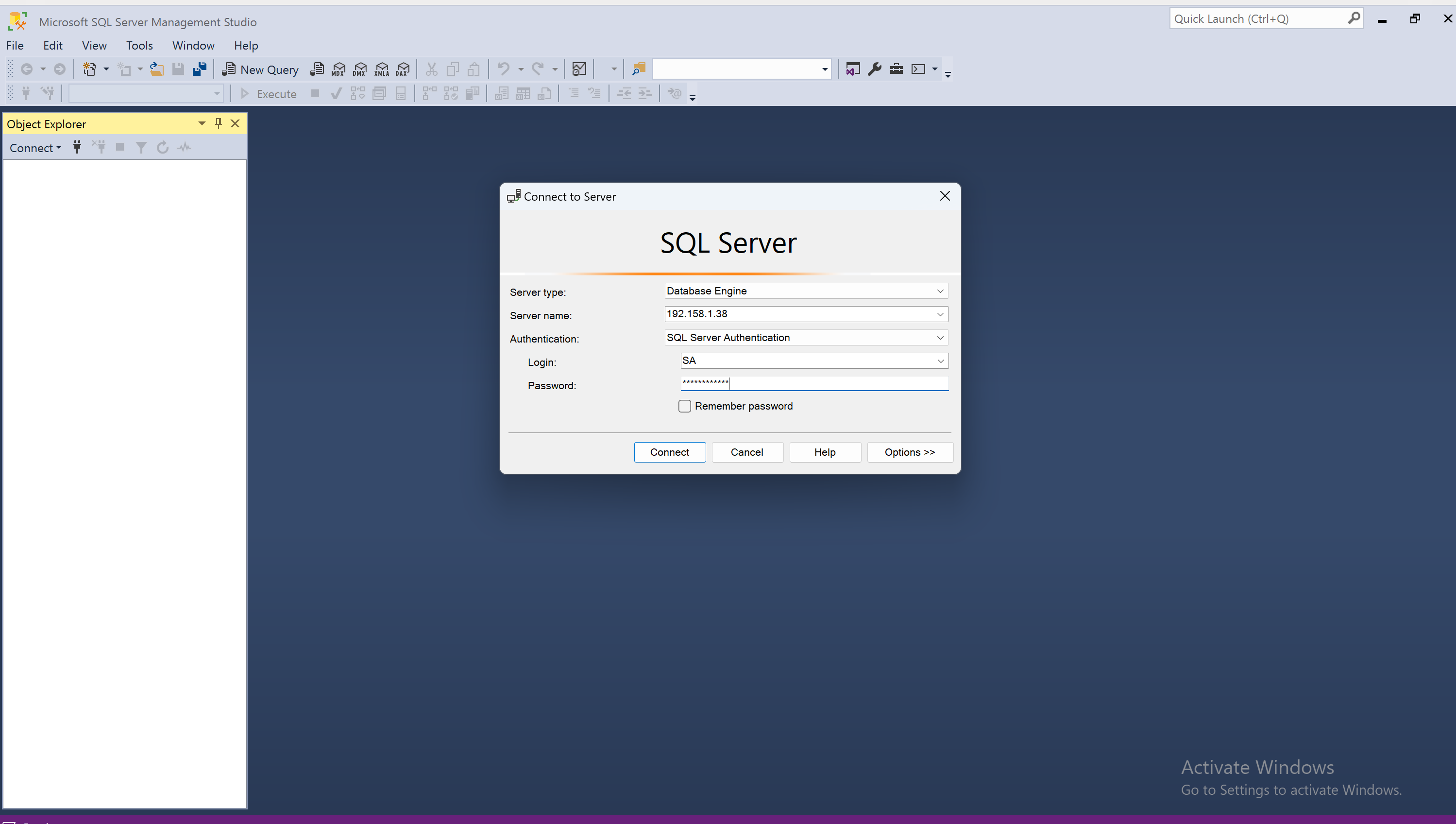Click the Options >> button

pyautogui.click(x=910, y=452)
